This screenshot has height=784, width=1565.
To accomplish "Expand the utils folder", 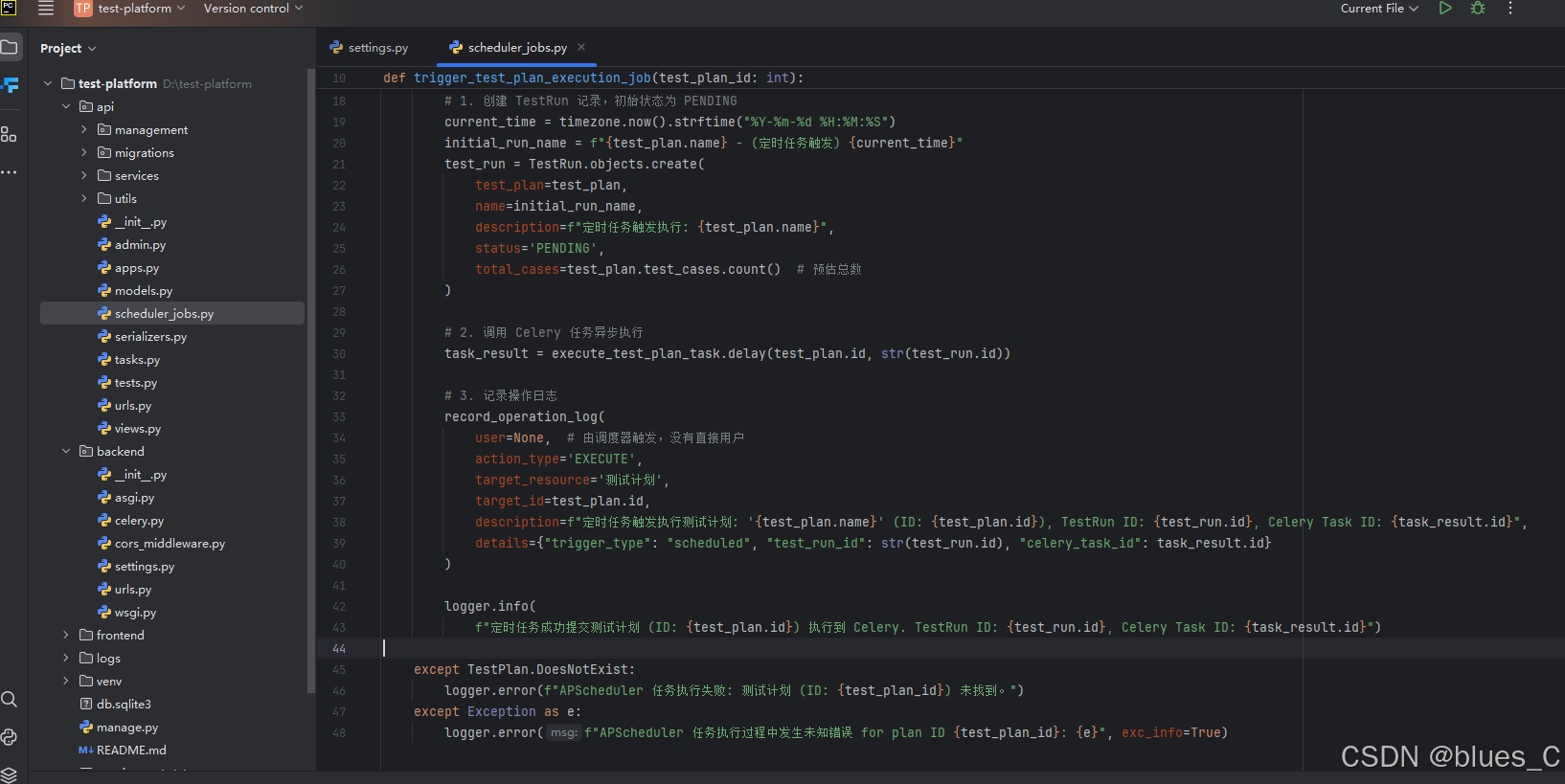I will pyautogui.click(x=84, y=198).
